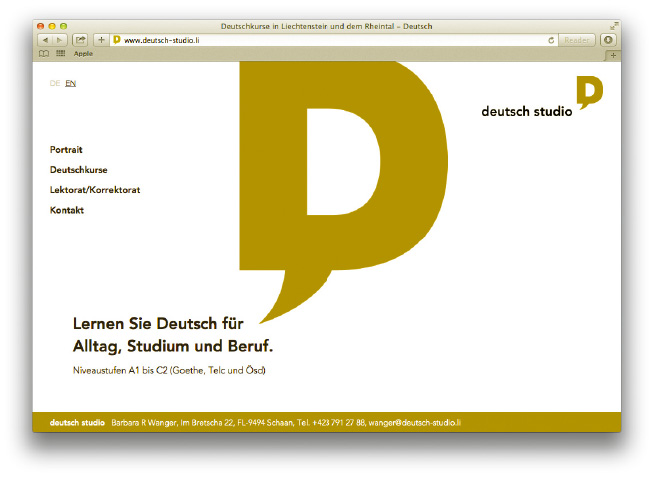Click the plus button beside the address bar
This screenshot has width=654, height=478.
click(x=101, y=40)
